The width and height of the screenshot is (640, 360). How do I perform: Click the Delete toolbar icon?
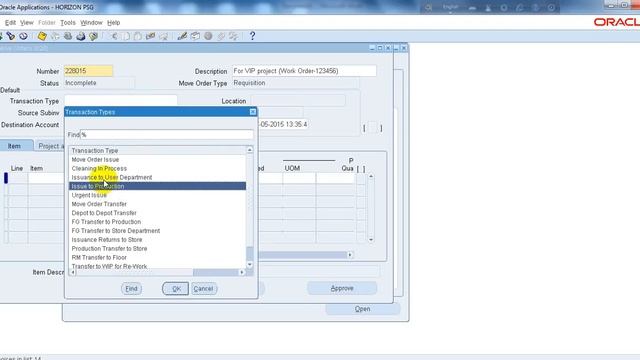(164, 36)
